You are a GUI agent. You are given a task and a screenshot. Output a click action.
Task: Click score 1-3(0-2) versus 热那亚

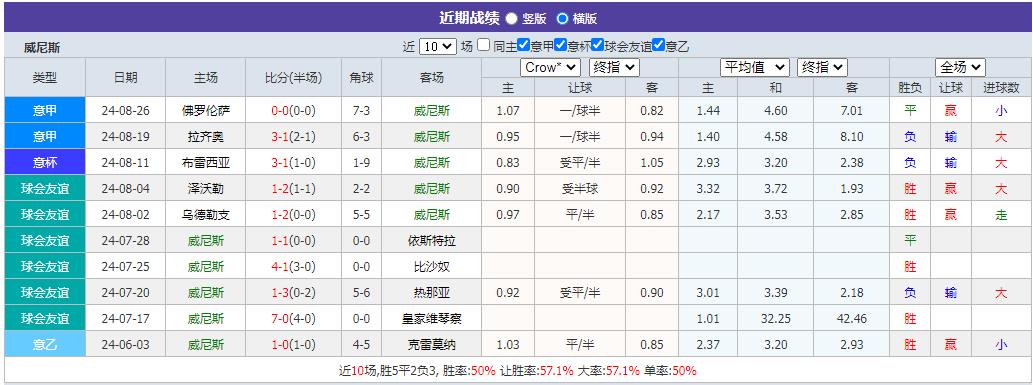click(293, 293)
